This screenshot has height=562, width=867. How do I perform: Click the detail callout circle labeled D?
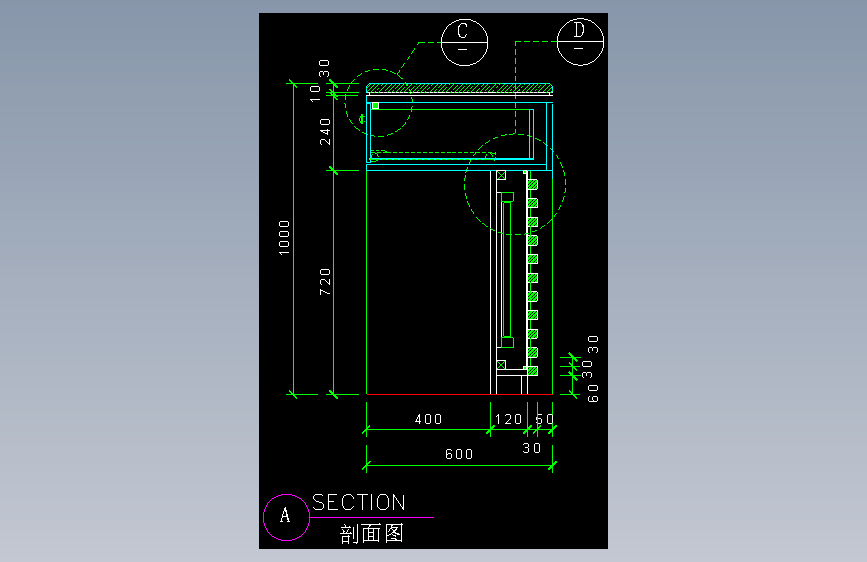pyautogui.click(x=580, y=41)
